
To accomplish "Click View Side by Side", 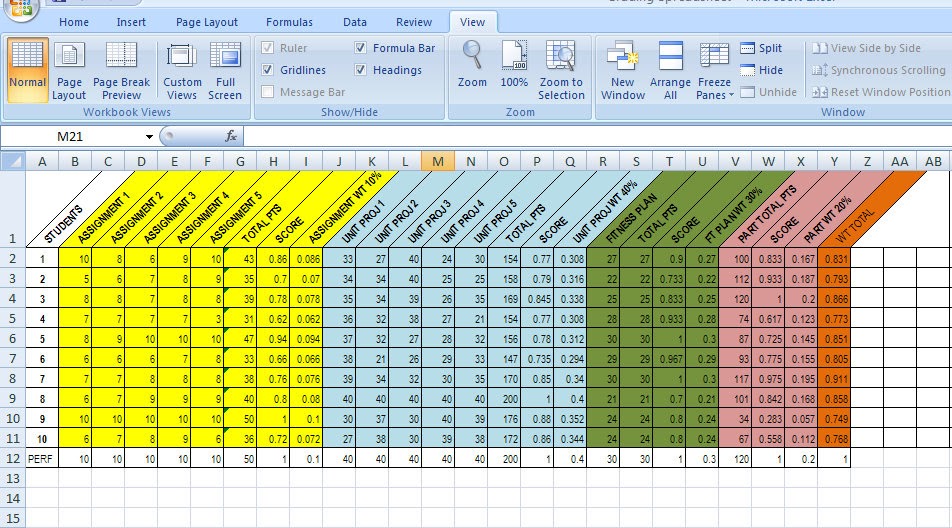I will (x=867, y=48).
